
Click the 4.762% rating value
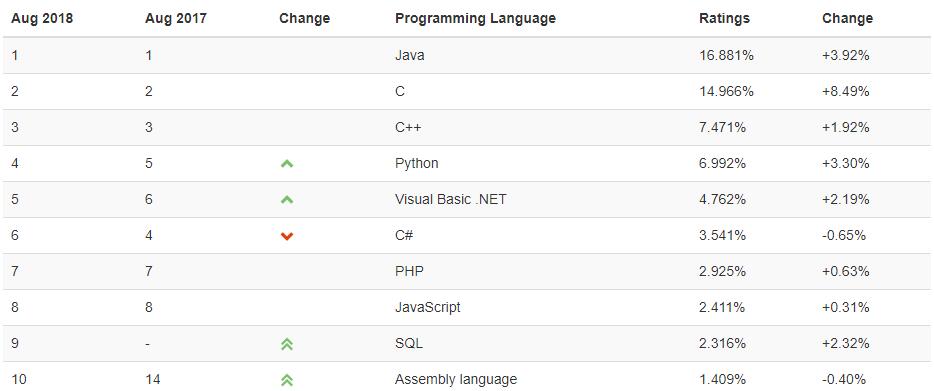click(x=723, y=200)
